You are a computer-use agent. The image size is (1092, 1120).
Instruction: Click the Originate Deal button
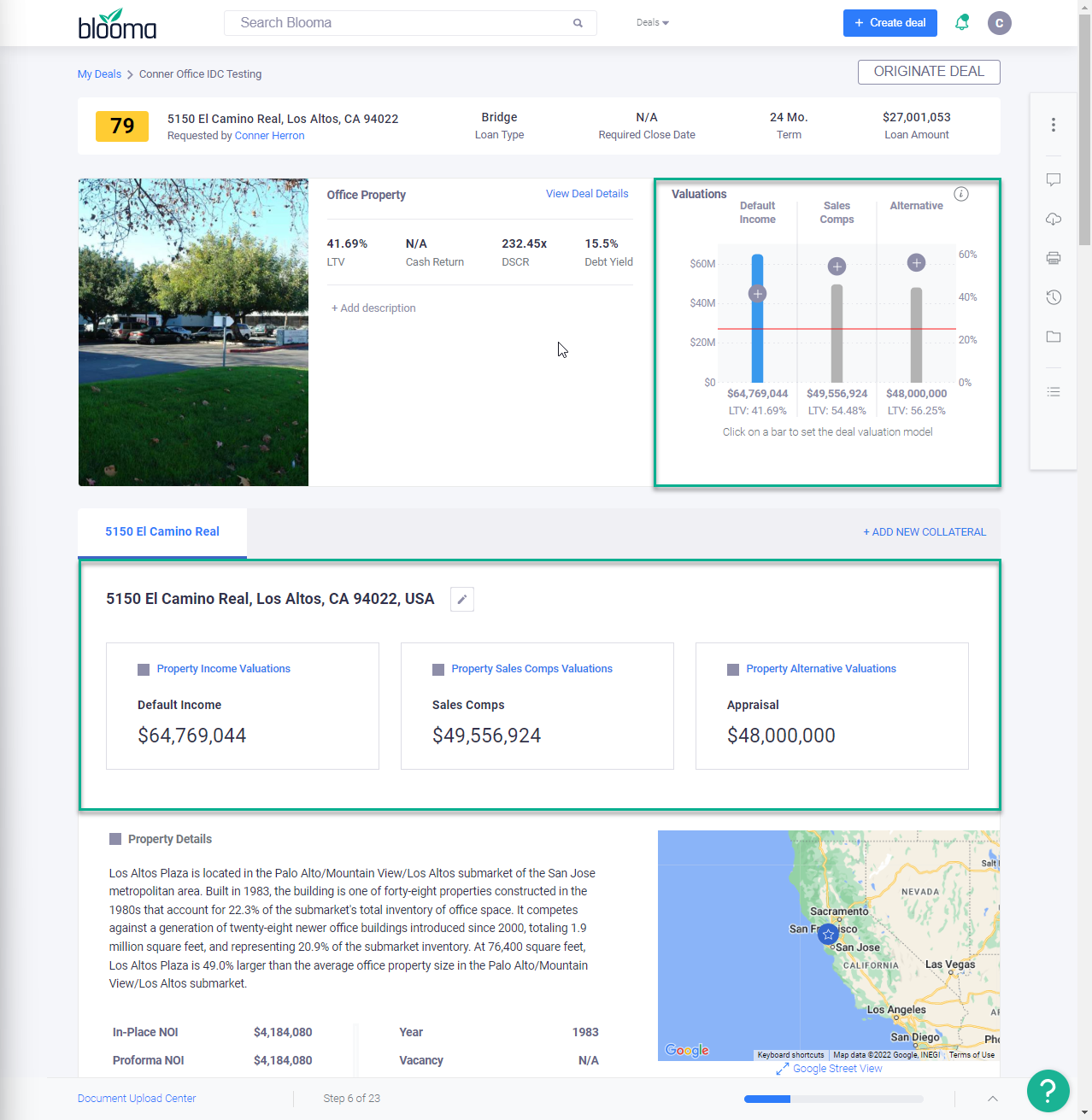coord(929,72)
